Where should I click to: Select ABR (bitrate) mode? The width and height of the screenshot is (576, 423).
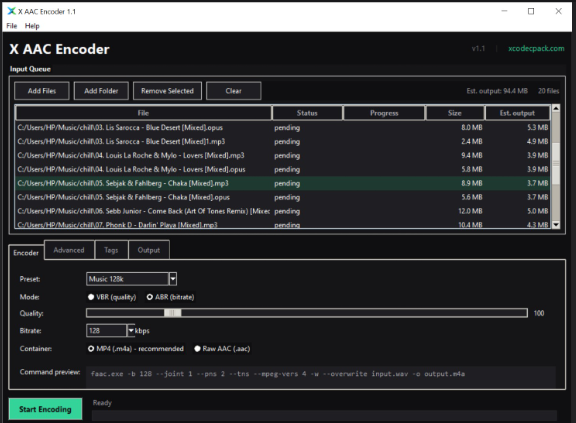coord(170,297)
